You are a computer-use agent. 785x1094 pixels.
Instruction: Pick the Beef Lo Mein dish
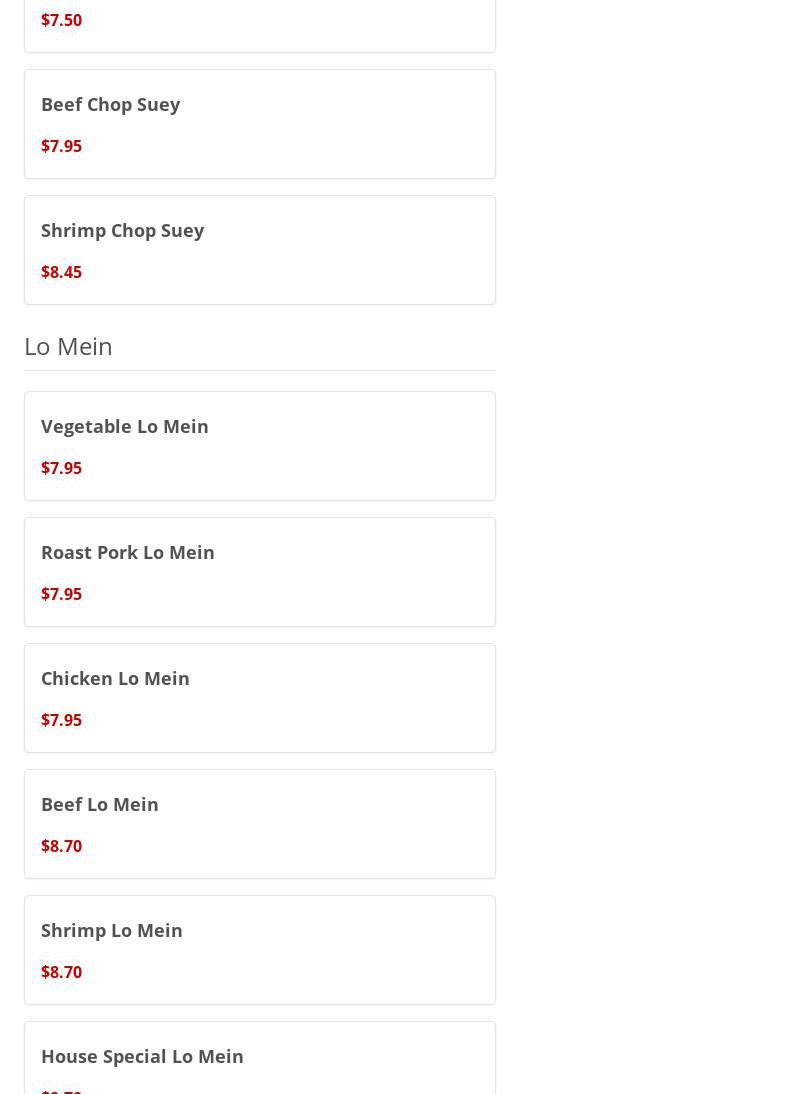99,804
